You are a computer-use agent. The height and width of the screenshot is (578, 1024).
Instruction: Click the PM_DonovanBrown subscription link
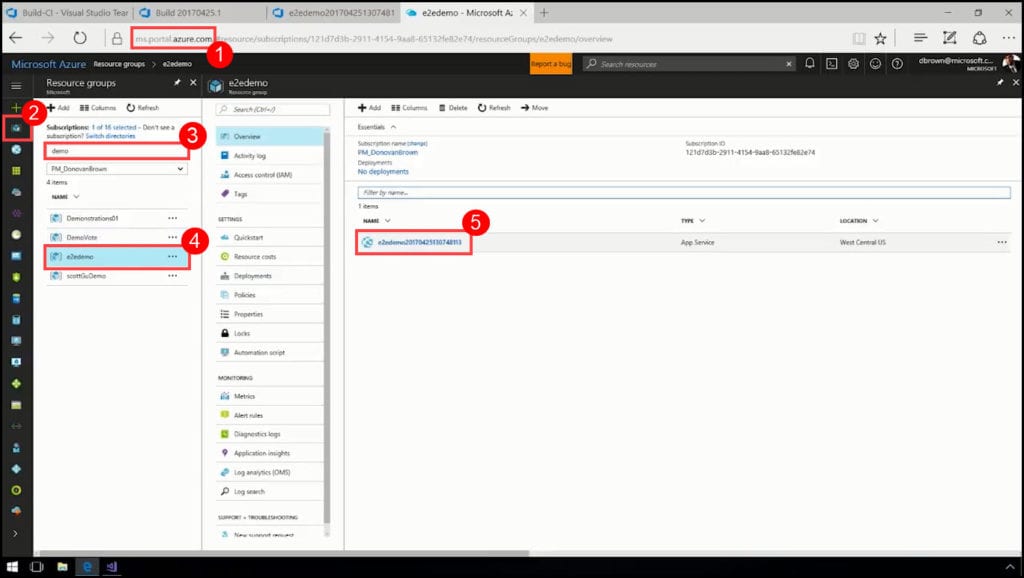(387, 152)
